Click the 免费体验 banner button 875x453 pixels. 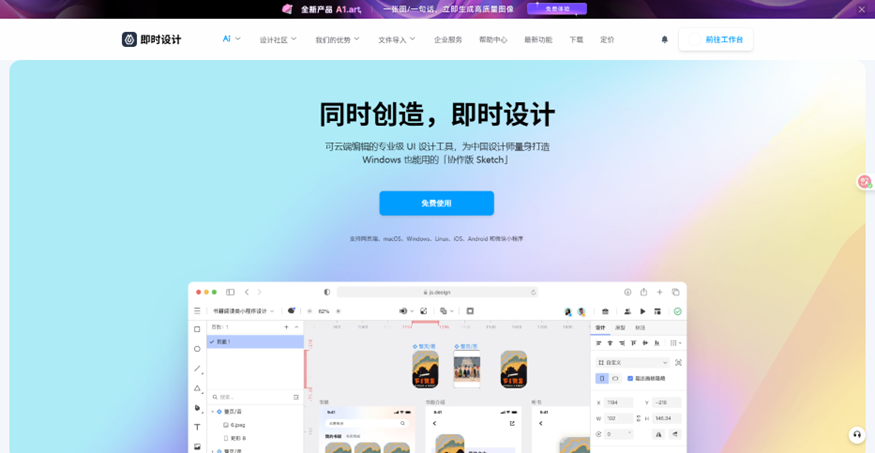coord(557,9)
